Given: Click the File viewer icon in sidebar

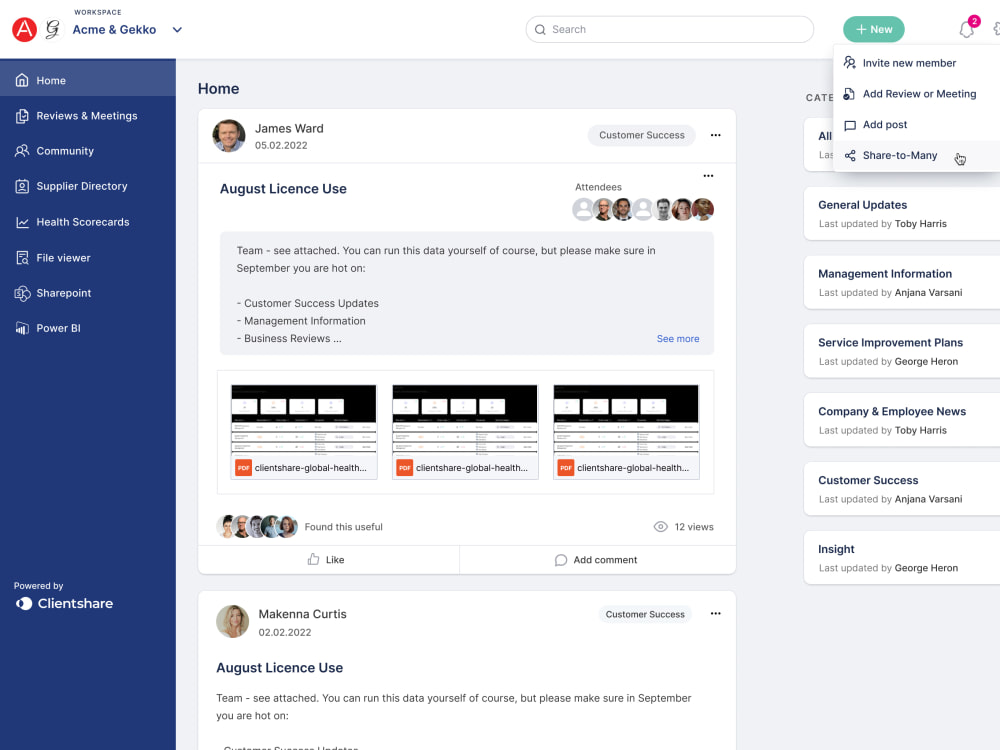Looking at the screenshot, I should [x=22, y=258].
